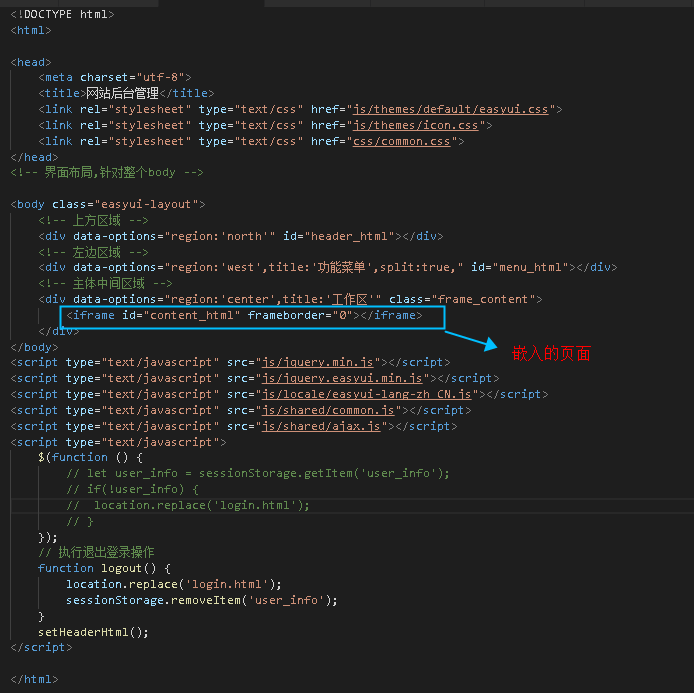
Task: Click the setHeaderHtml(); call
Action: click(93, 632)
